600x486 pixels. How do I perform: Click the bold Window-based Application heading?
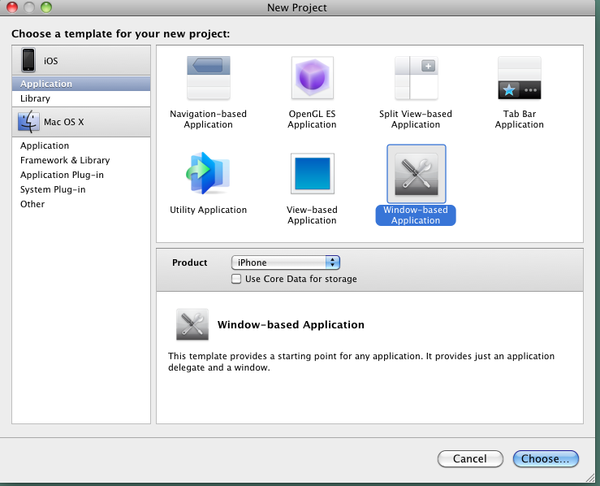click(291, 325)
